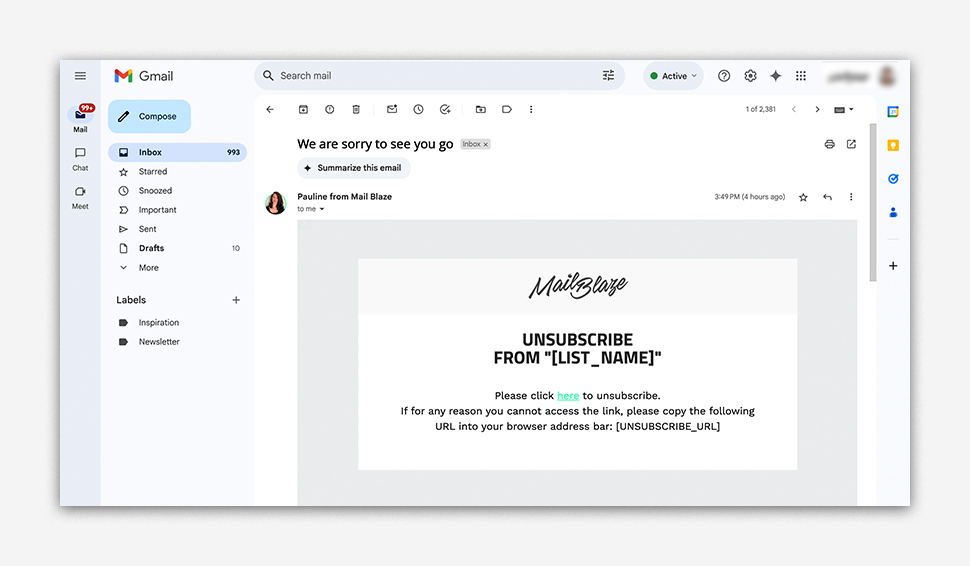Image resolution: width=970 pixels, height=566 pixels.
Task: Apply a label with tag icon
Action: pos(507,109)
